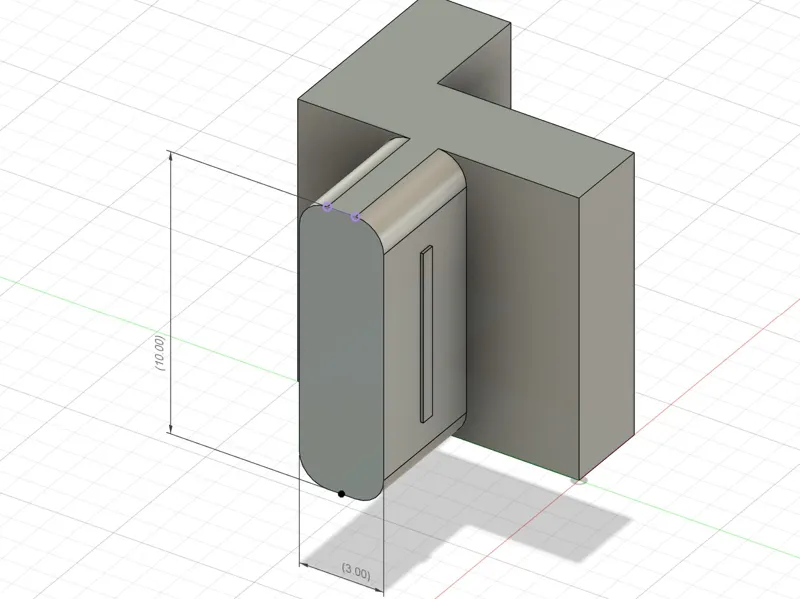800x599 pixels.
Task: Select the black point on bottom arc
Action: (x=341, y=494)
